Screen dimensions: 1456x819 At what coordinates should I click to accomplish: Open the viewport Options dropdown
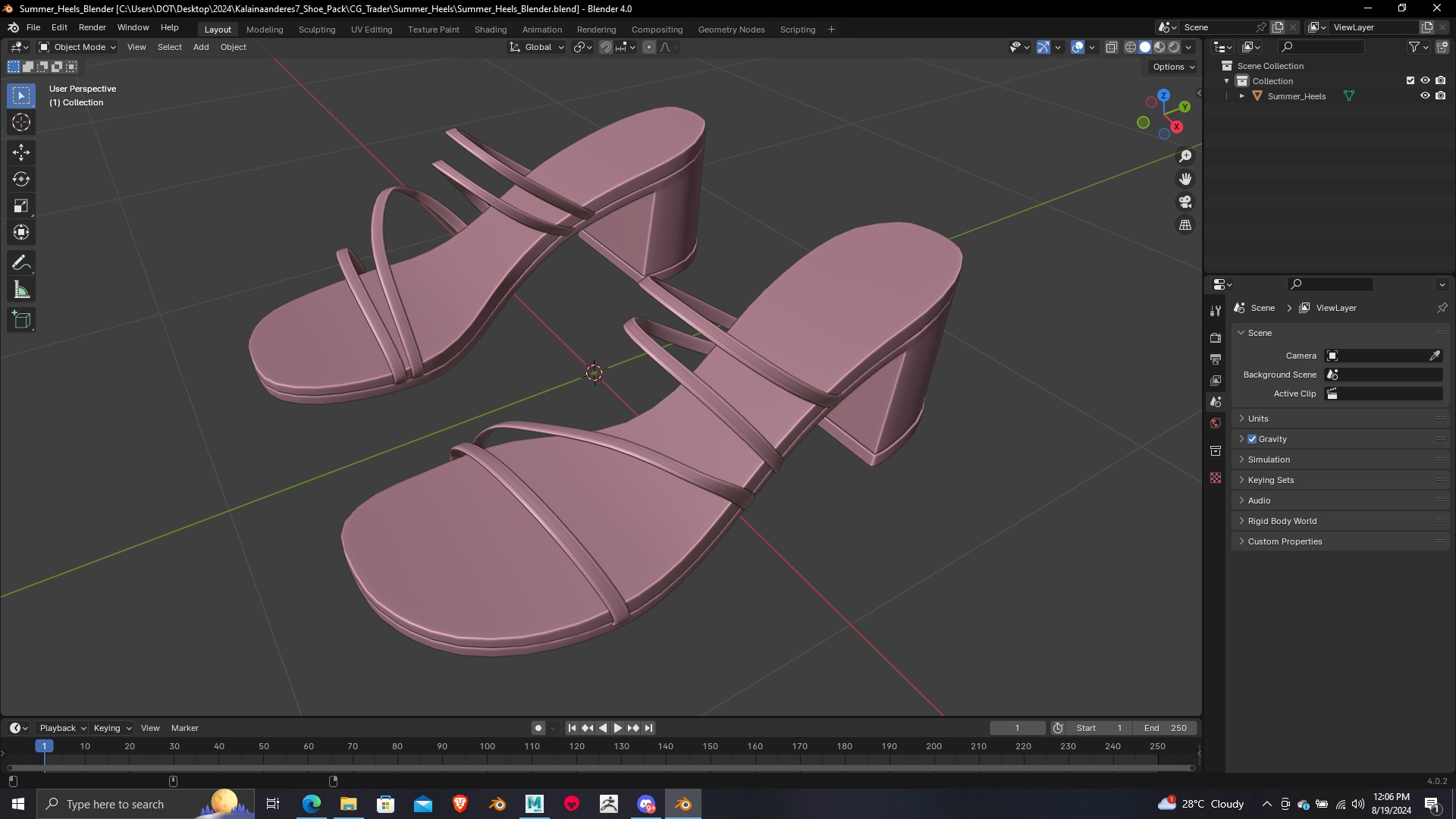coord(1173,67)
